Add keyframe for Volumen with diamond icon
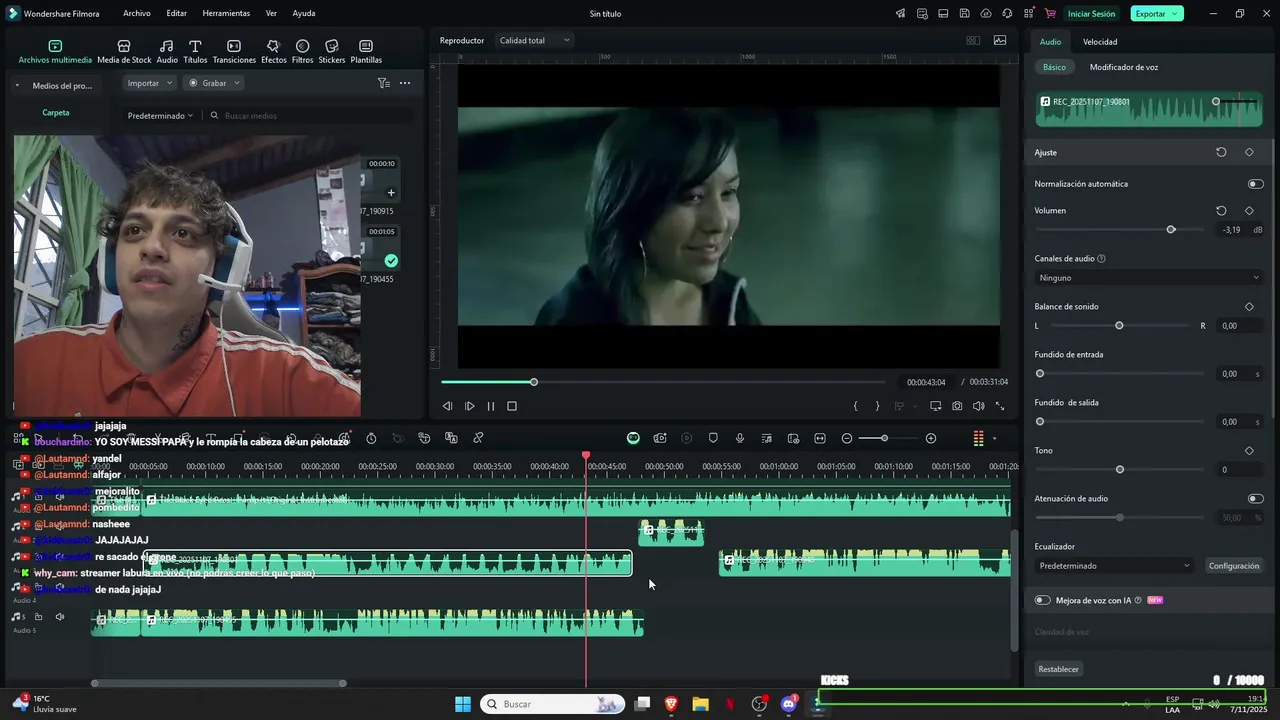The height and width of the screenshot is (720, 1280). click(1249, 211)
